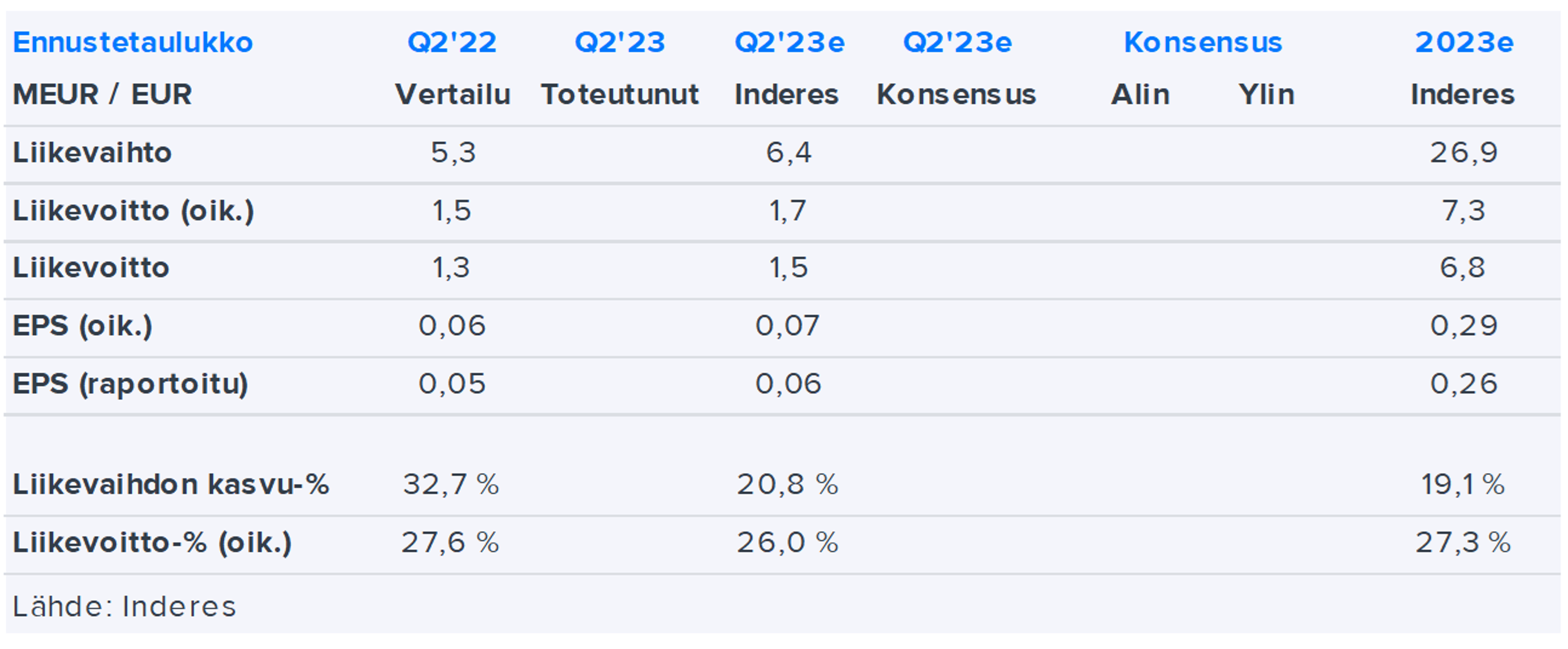Click the Ennustetaulukko table title
The width and height of the screenshot is (1568, 649).
[133, 42]
